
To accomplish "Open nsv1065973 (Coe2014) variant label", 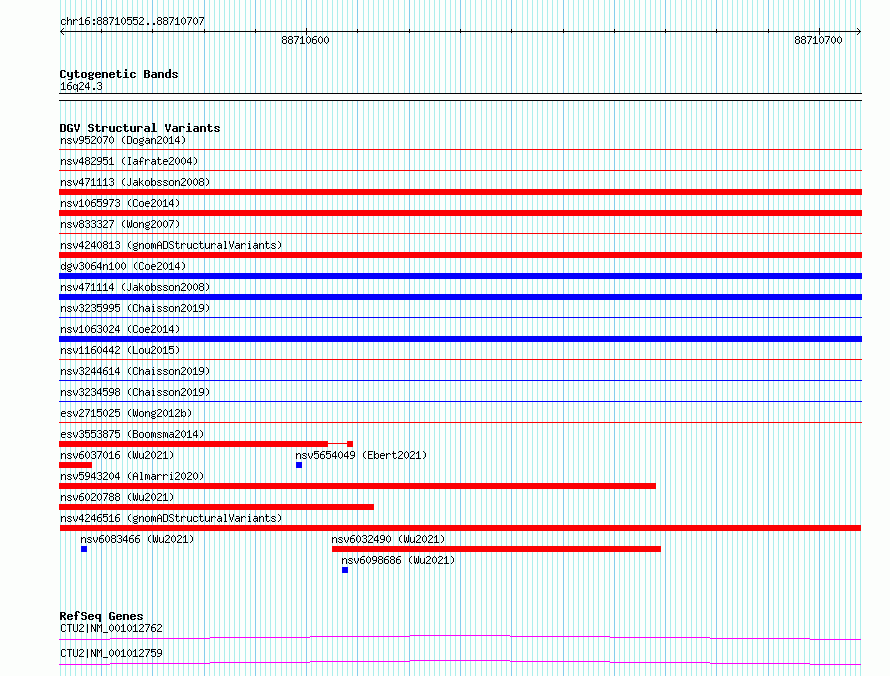I will 120,203.
